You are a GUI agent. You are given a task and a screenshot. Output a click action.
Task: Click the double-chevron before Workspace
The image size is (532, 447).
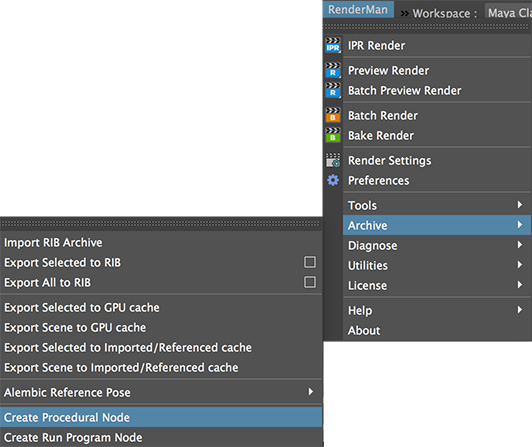[x=404, y=14]
